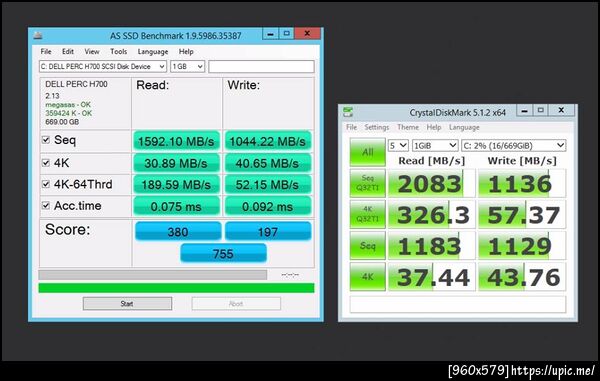
Task: Open the File menu in AS SSD Benchmark
Action: [46, 52]
